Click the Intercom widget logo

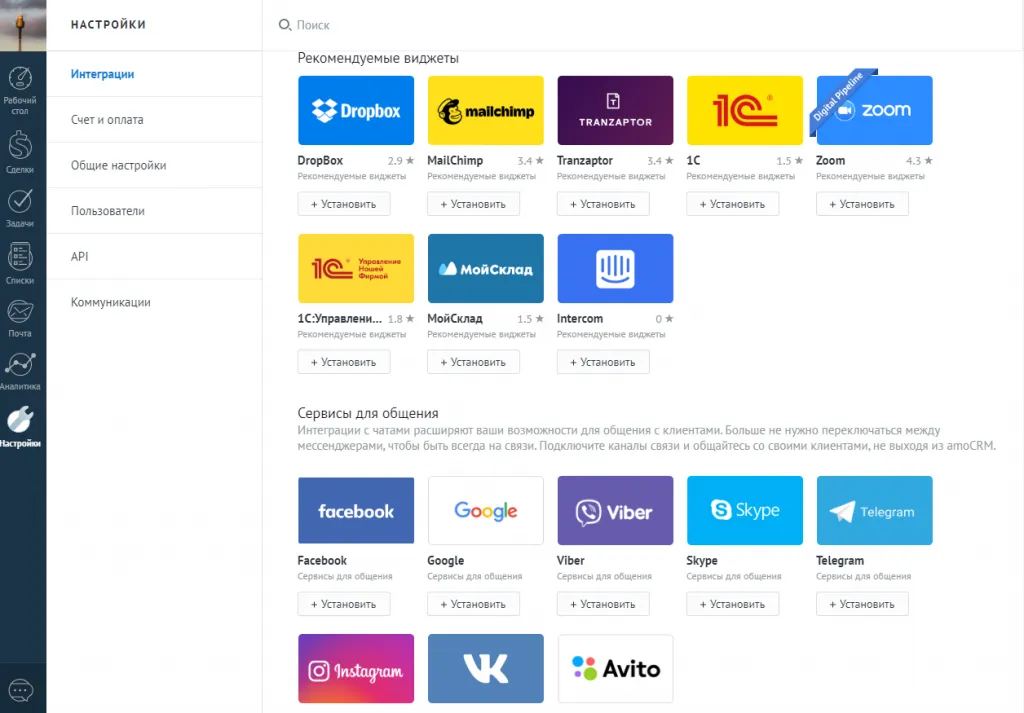[x=615, y=268]
